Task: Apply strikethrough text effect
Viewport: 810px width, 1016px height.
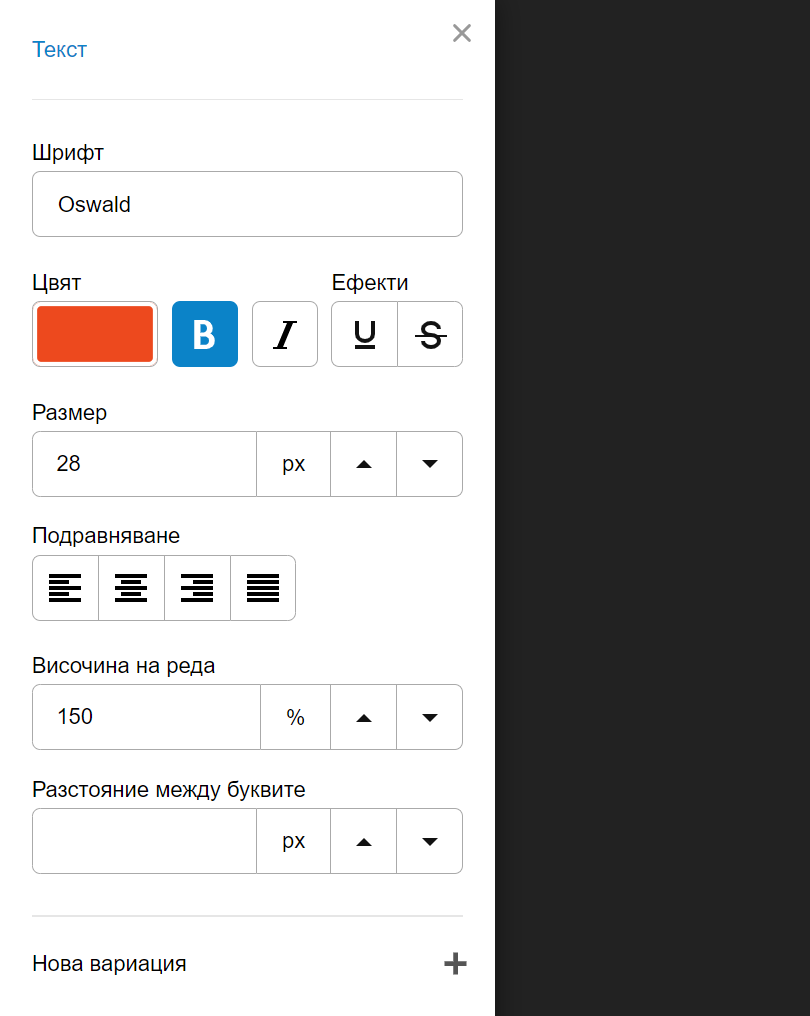Action: [430, 334]
